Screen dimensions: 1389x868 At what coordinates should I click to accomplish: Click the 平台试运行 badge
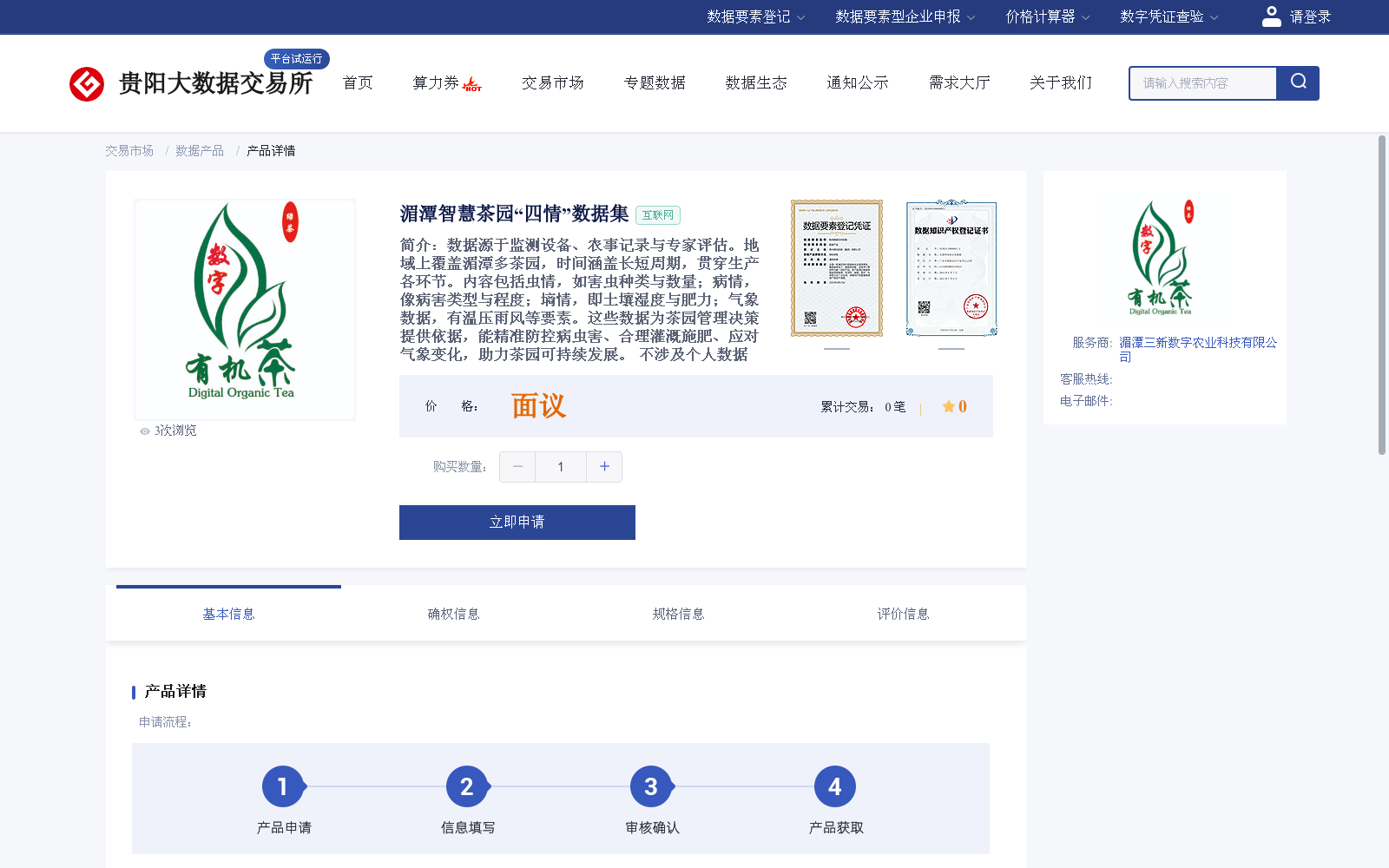click(x=296, y=59)
